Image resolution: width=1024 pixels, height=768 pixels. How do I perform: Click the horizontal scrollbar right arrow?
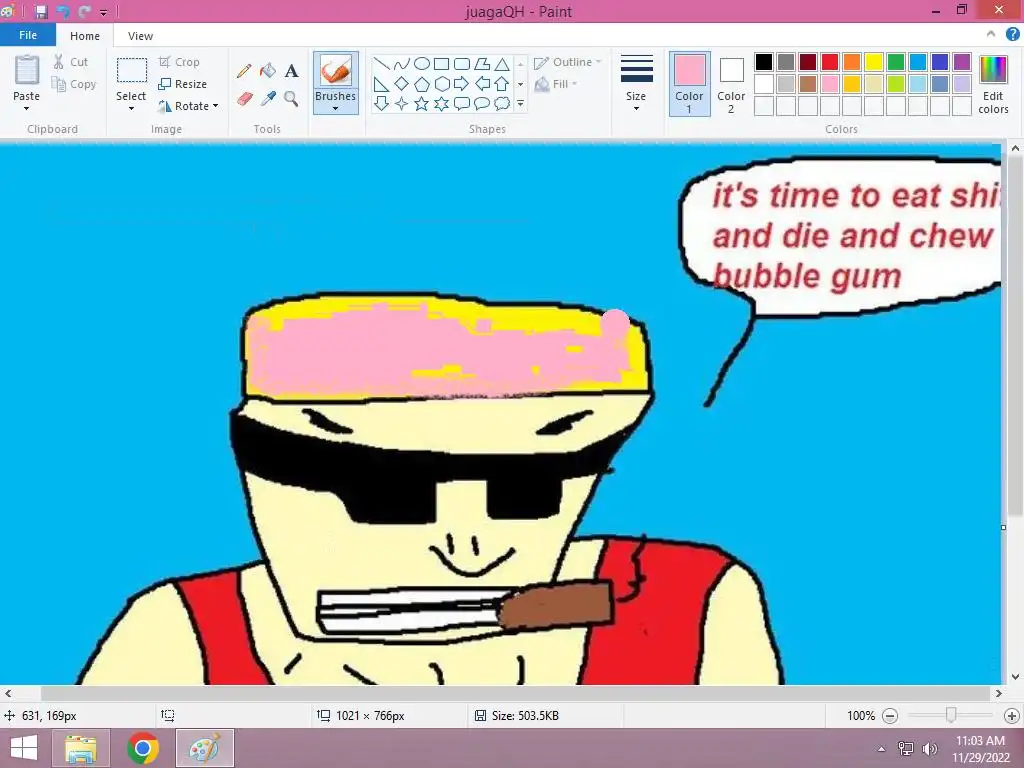pos(999,694)
